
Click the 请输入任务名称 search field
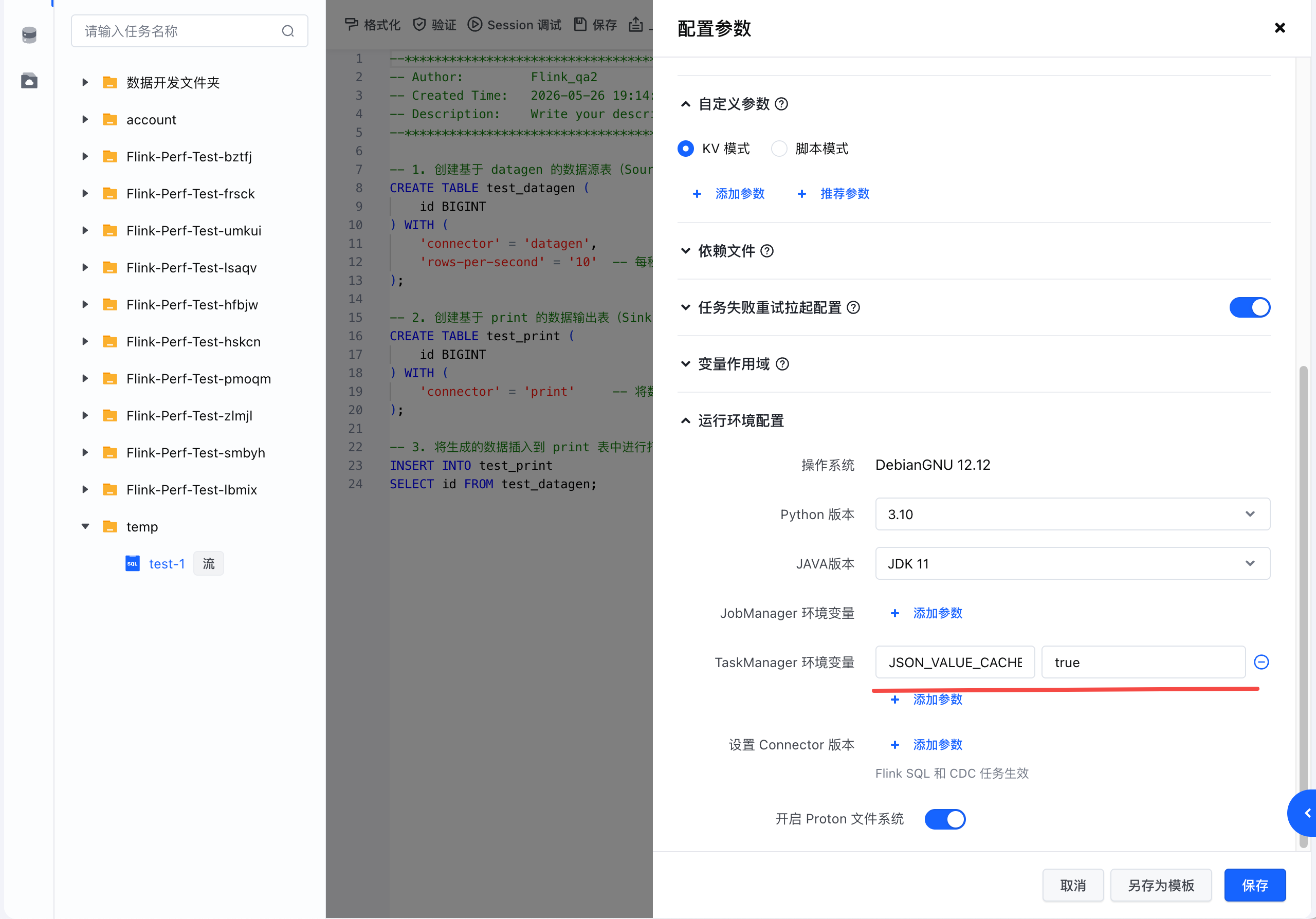(189, 31)
